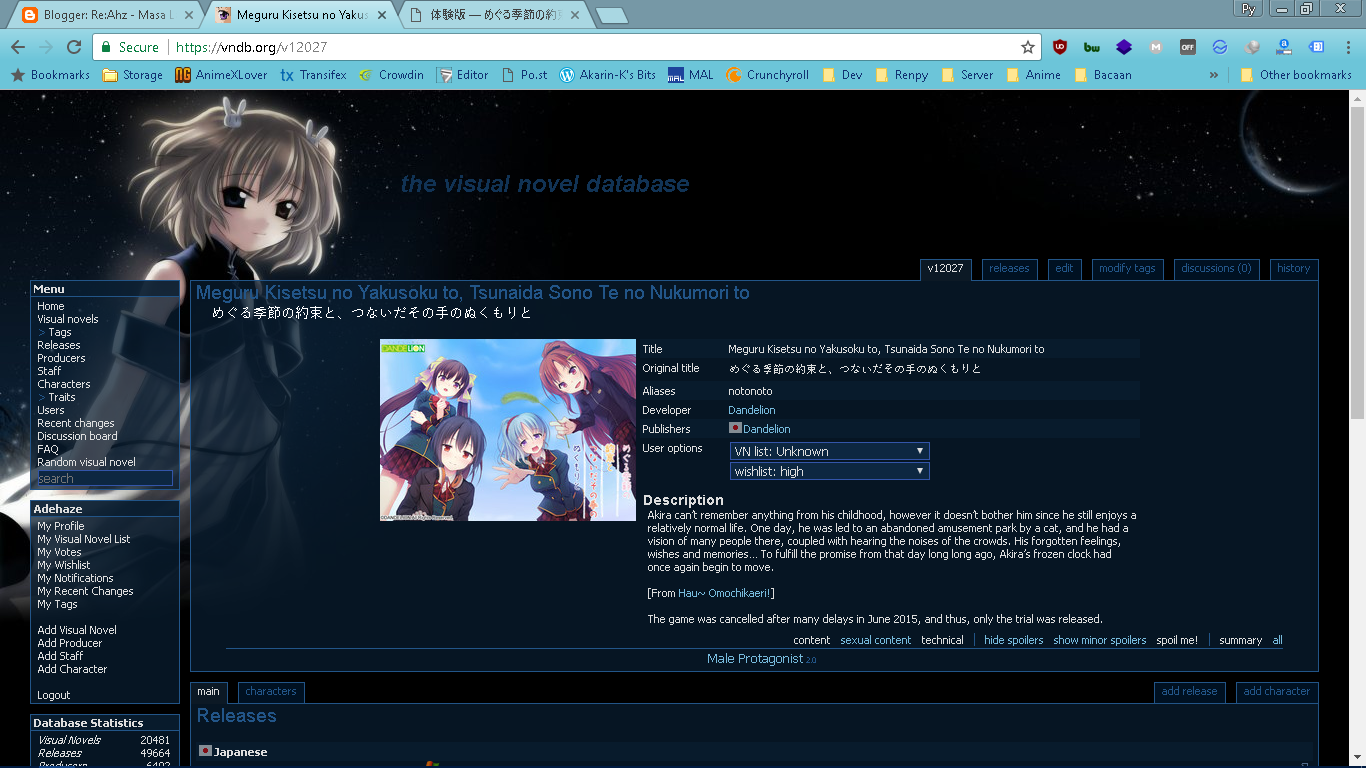The width and height of the screenshot is (1366, 768).
Task: Open the Chrome three-dot menu
Action: tap(1347, 47)
